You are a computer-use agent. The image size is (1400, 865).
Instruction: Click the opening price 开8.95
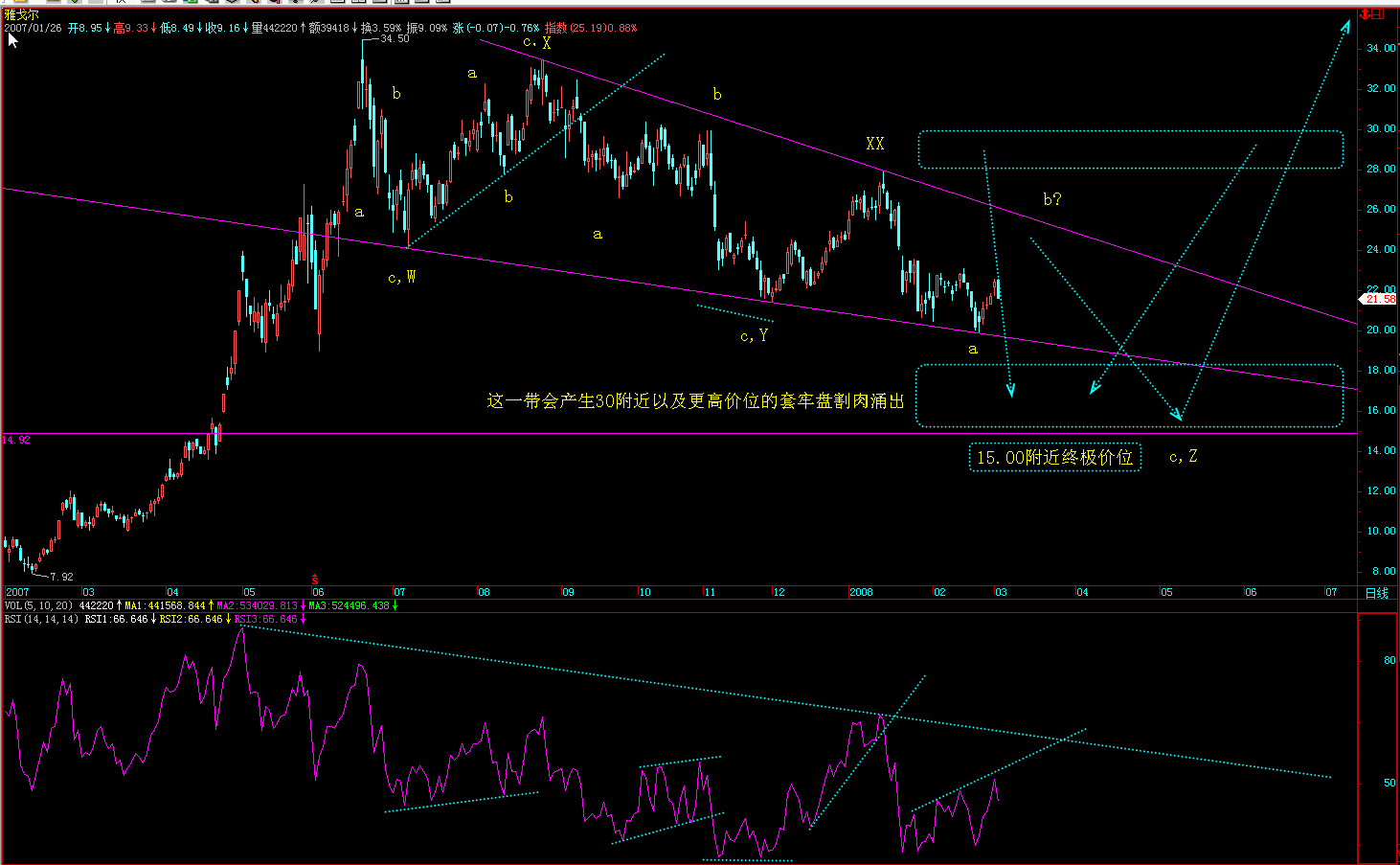(x=85, y=28)
